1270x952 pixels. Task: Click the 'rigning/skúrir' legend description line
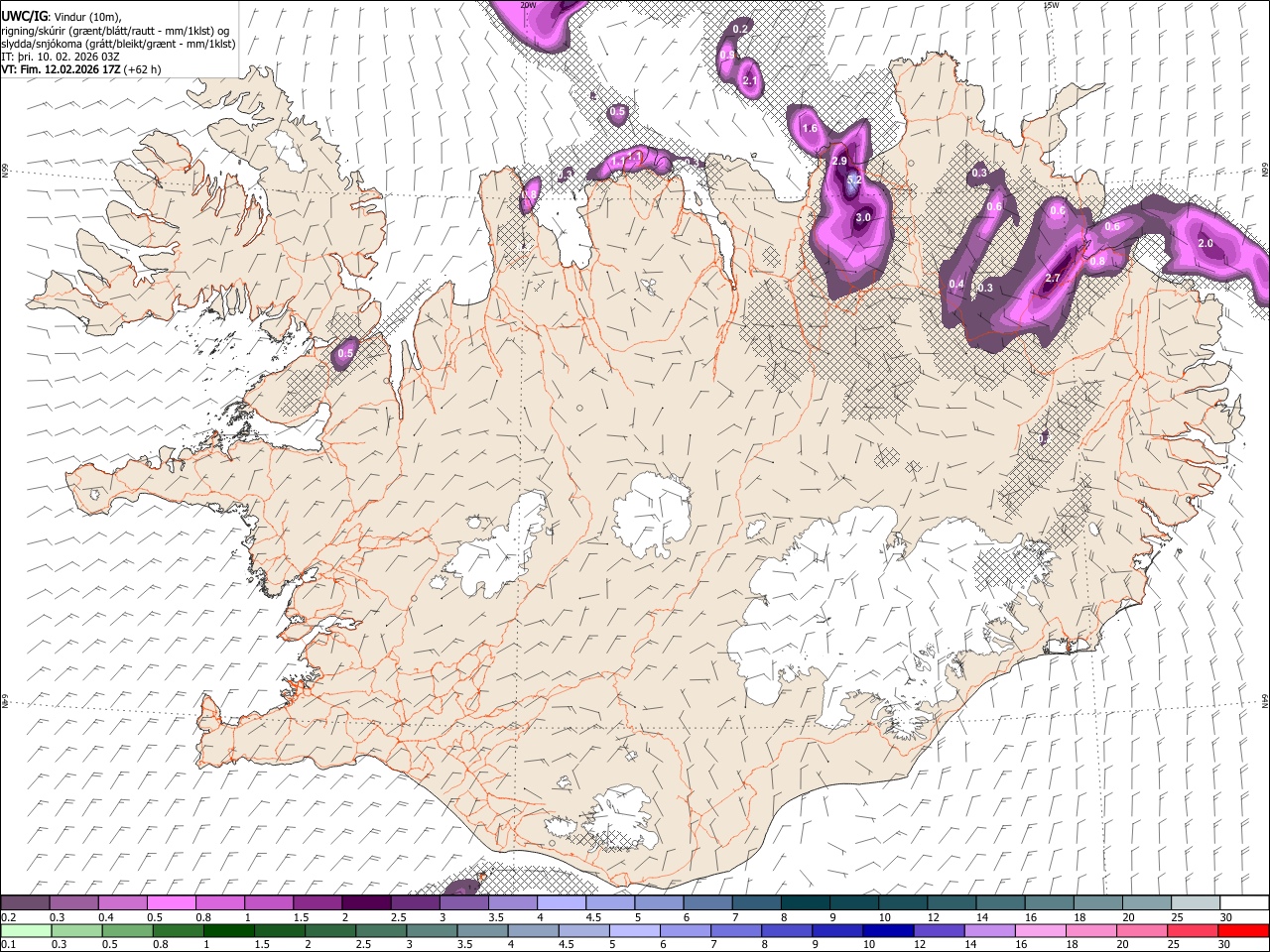click(115, 30)
